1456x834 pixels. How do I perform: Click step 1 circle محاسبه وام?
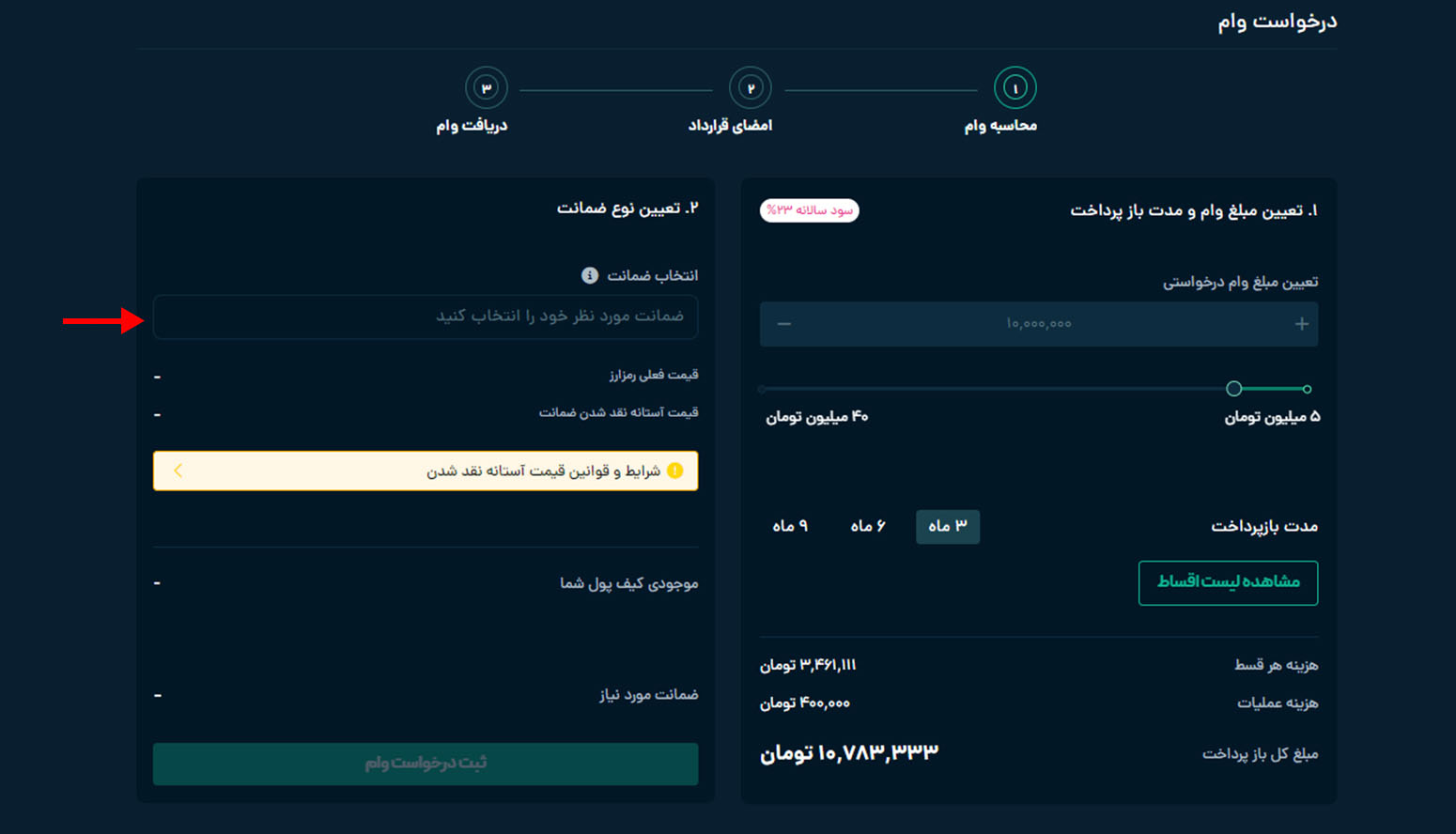[x=1015, y=88]
